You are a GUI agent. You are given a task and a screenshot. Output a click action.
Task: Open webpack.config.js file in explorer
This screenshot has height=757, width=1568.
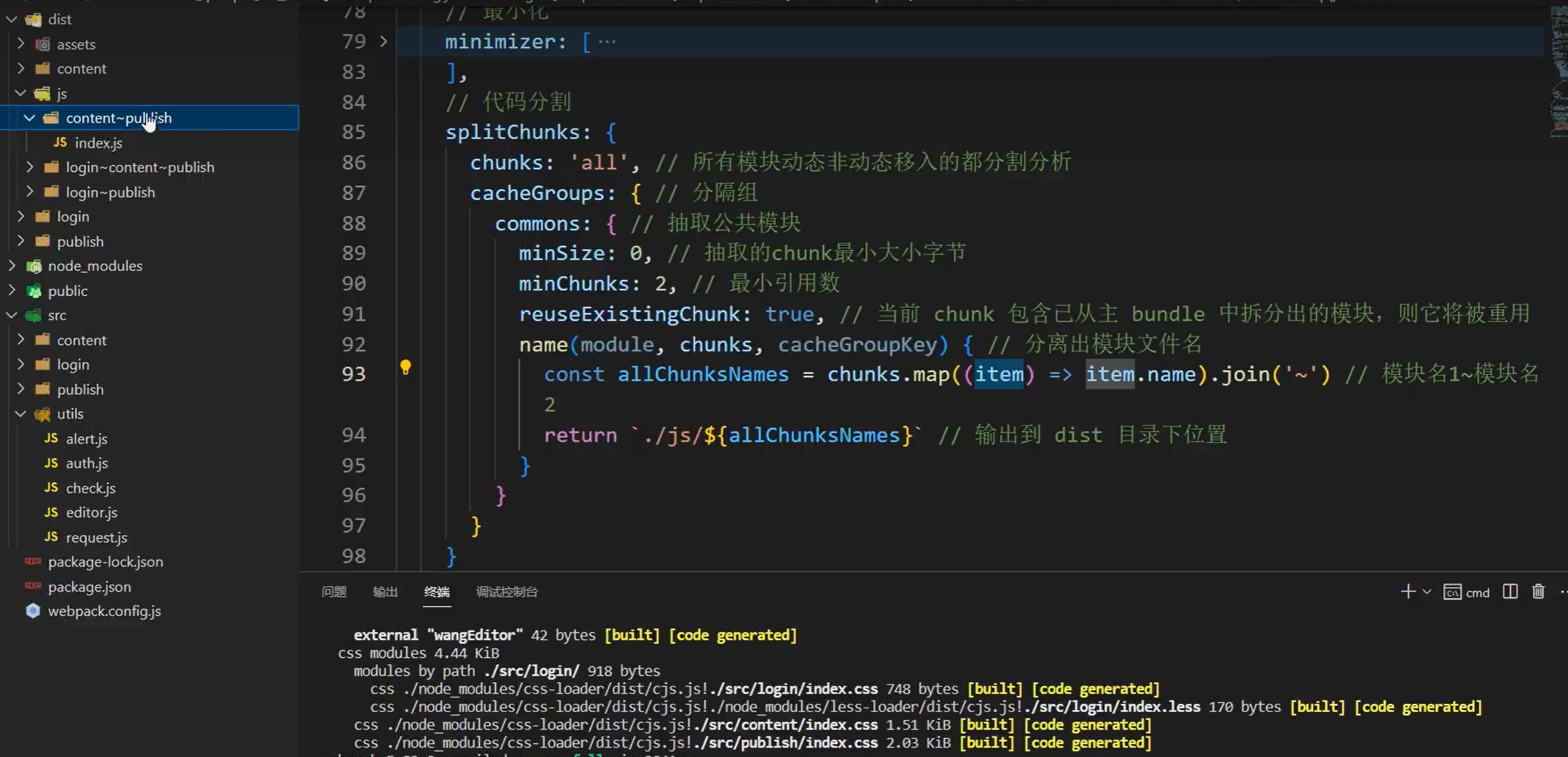pyautogui.click(x=104, y=611)
